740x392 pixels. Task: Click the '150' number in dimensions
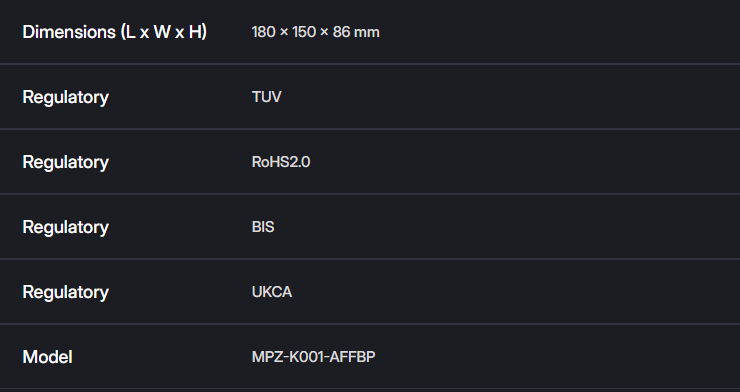click(x=303, y=32)
